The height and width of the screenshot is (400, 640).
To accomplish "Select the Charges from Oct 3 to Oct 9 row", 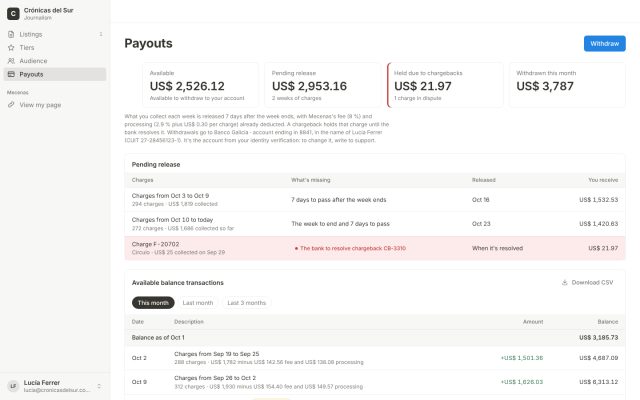I will click(x=375, y=200).
